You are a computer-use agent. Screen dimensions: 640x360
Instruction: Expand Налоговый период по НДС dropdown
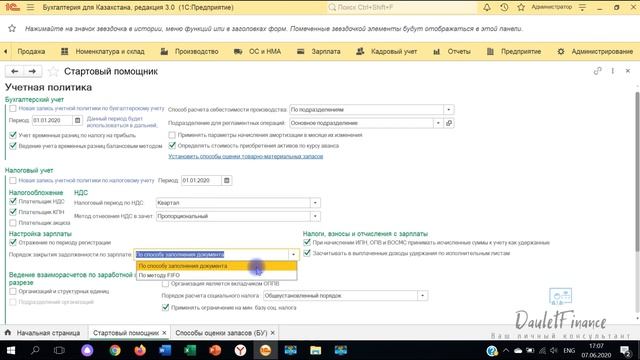coord(315,203)
